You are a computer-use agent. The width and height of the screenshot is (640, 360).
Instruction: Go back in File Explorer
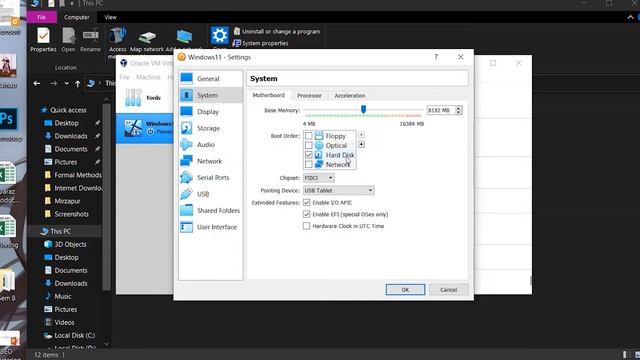(37, 83)
